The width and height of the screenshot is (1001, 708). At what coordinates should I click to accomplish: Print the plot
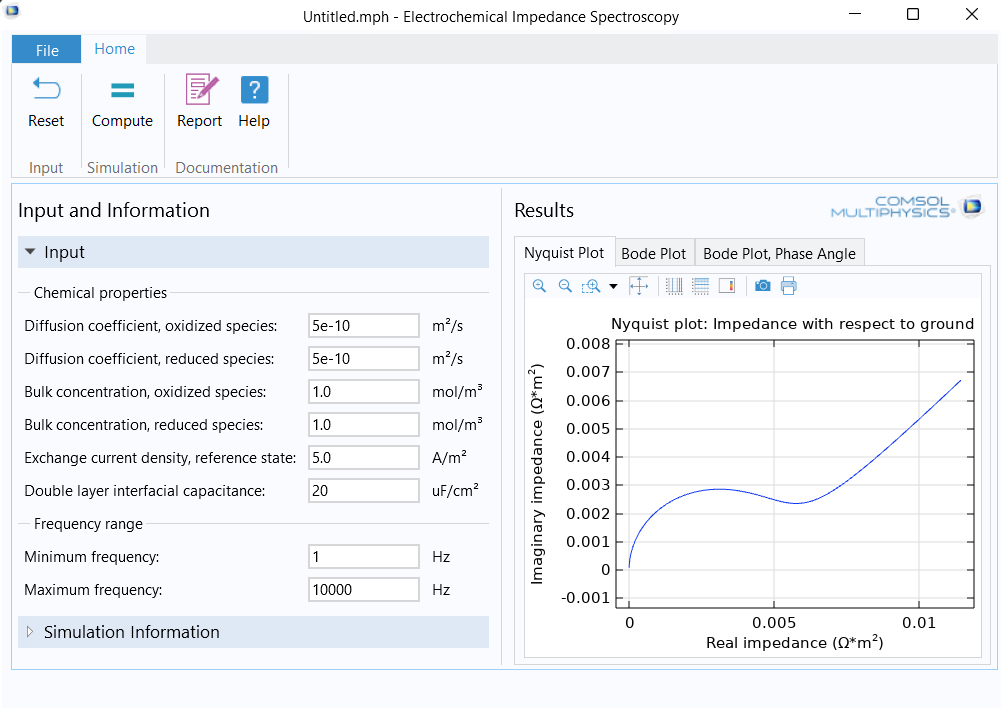click(x=789, y=286)
